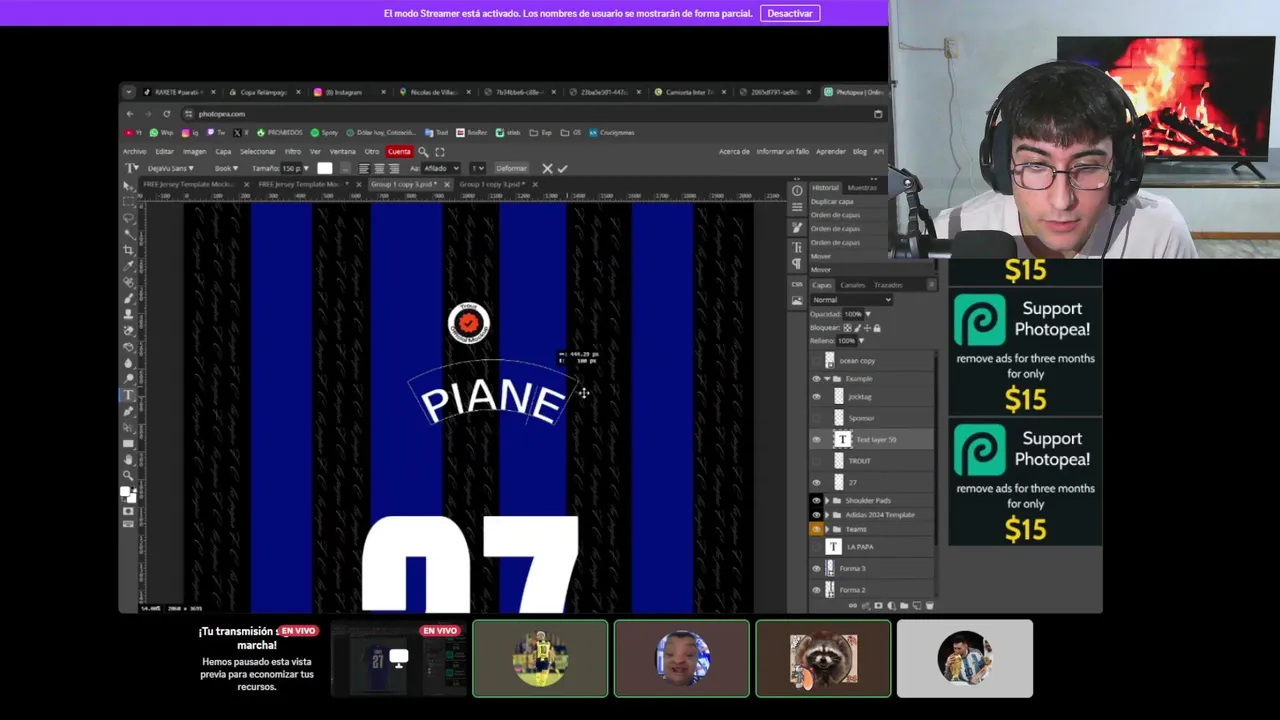Switch to the Muestras tab
Image resolution: width=1280 pixels, height=720 pixels.
[x=862, y=188]
